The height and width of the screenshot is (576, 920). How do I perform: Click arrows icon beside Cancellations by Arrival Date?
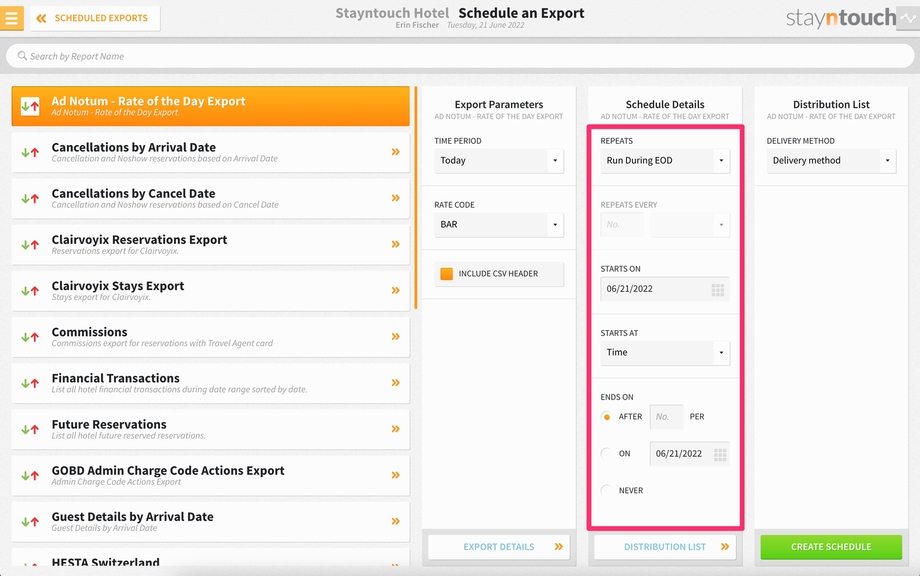30,153
